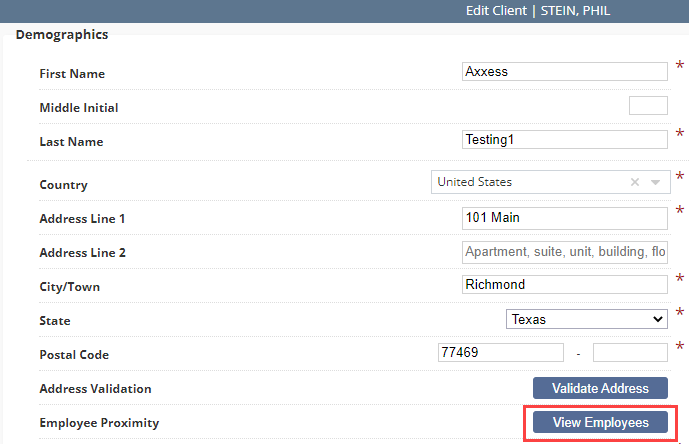This screenshot has width=689, height=444.
Task: Click the Validate Address button
Action: tap(600, 388)
